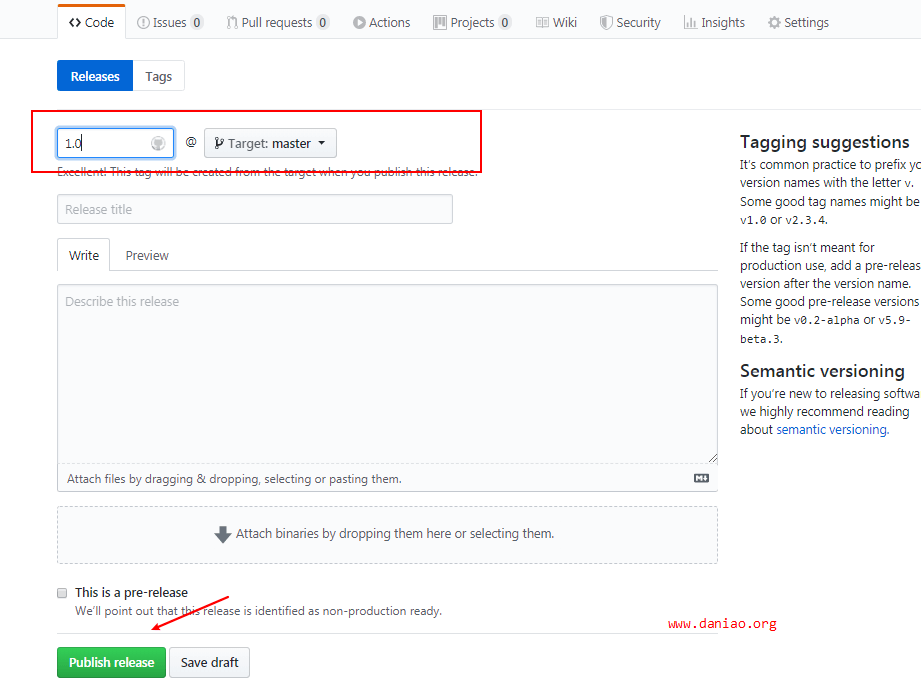Click the Projects board icon
The image size is (921, 690).
click(440, 22)
